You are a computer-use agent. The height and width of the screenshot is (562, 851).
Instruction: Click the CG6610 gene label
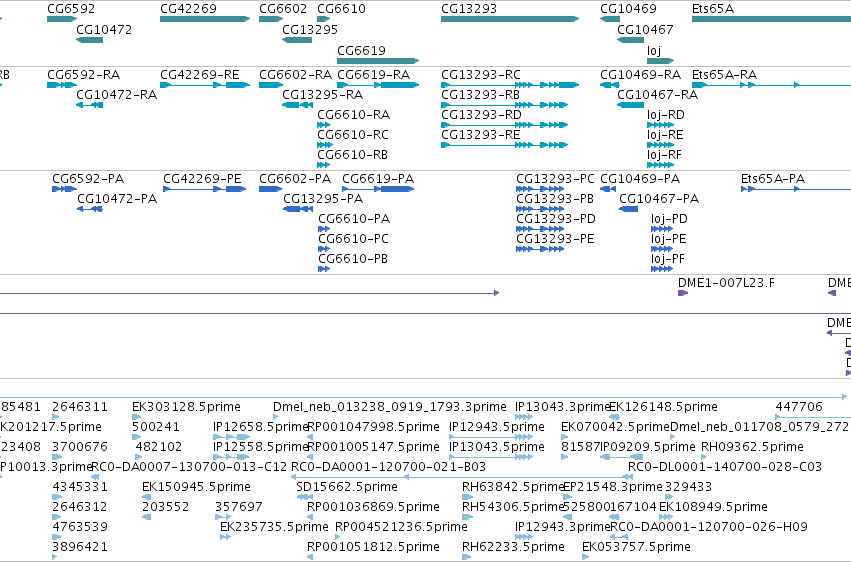341,9
